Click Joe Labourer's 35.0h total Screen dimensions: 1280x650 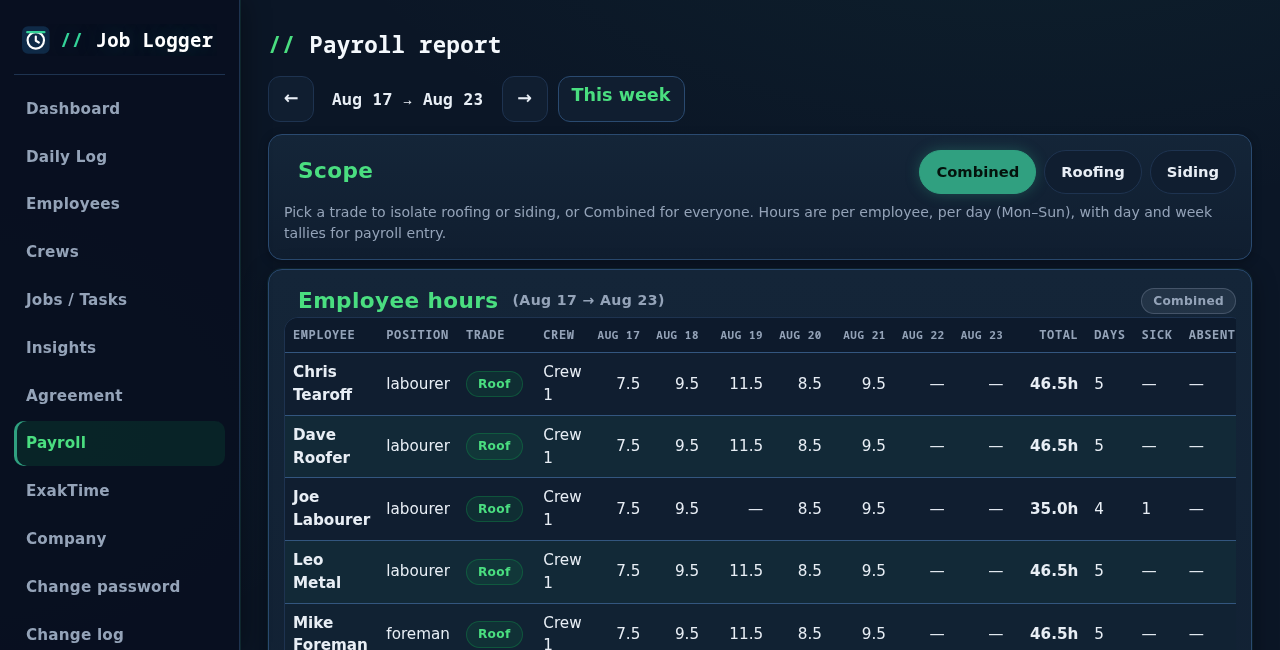[x=1054, y=509]
